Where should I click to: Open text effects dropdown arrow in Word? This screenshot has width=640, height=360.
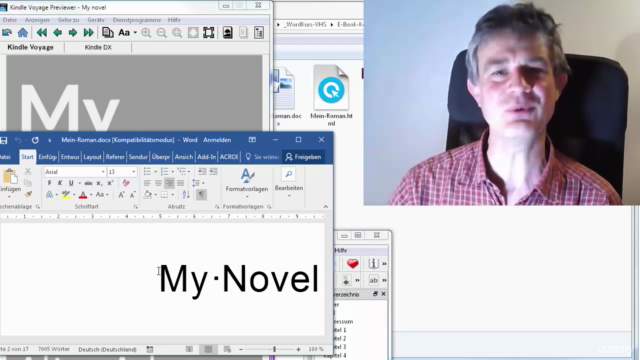click(56, 195)
